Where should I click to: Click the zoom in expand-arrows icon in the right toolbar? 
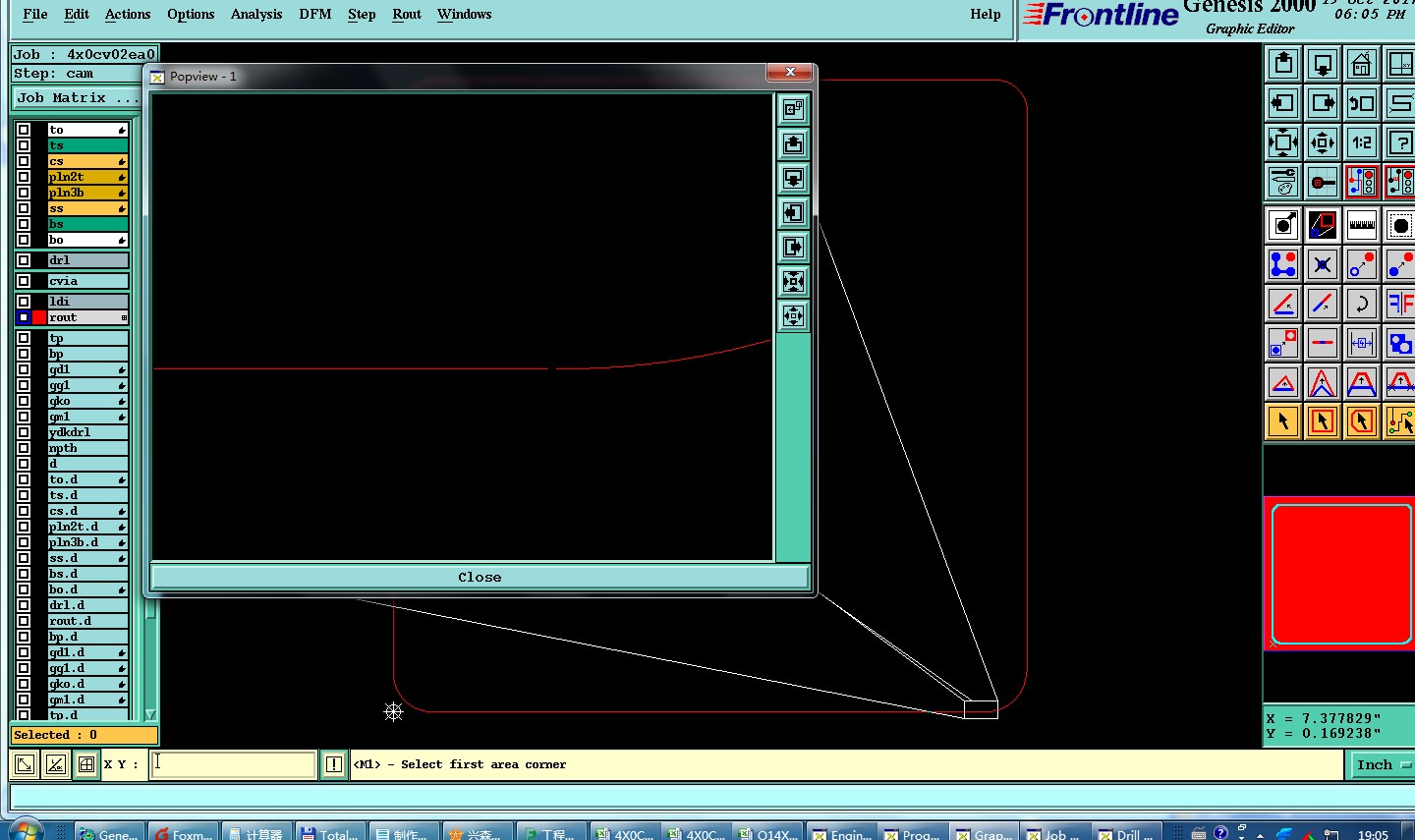pos(1283,142)
